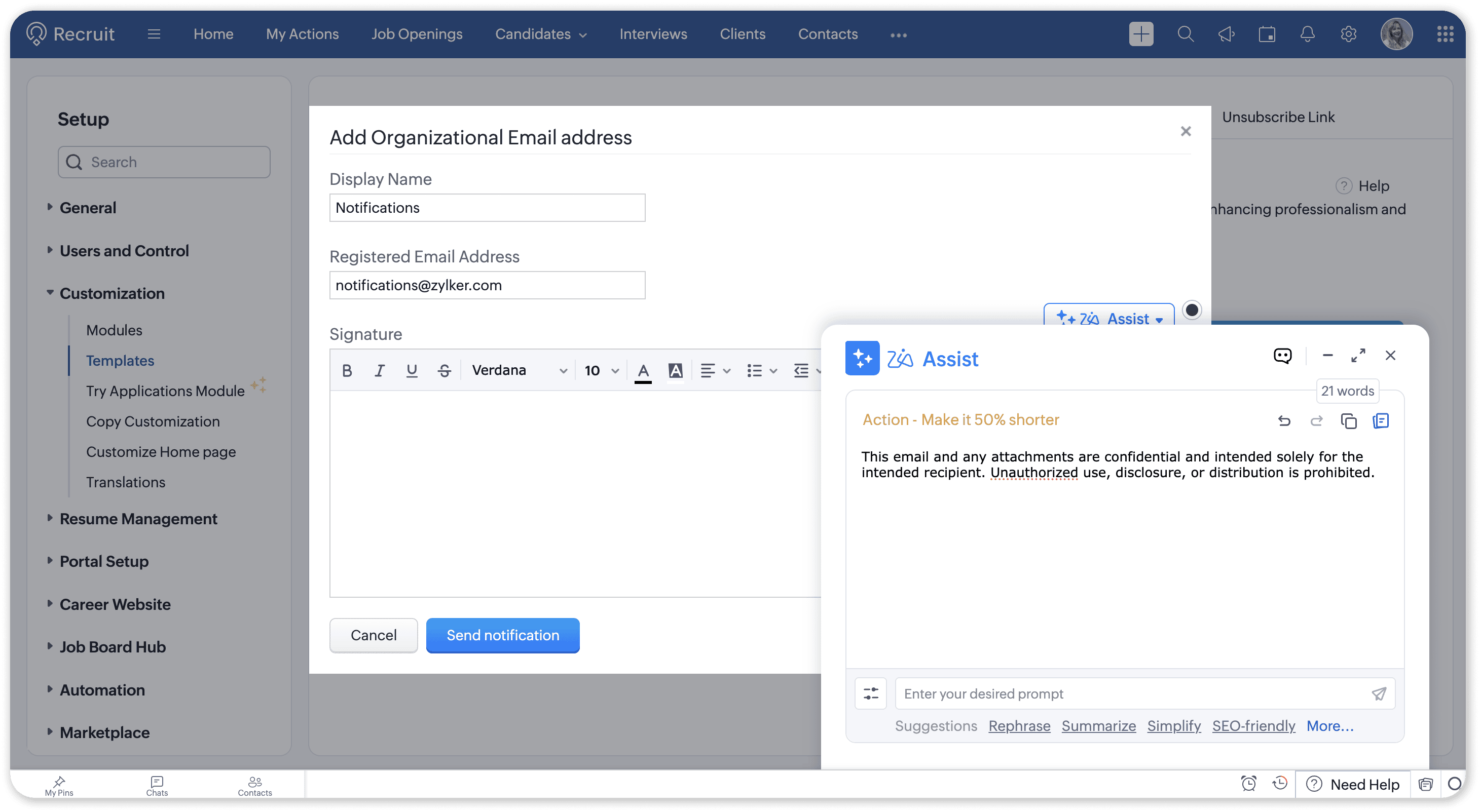
Task: Select the radio button beside Assist
Action: (1192, 310)
